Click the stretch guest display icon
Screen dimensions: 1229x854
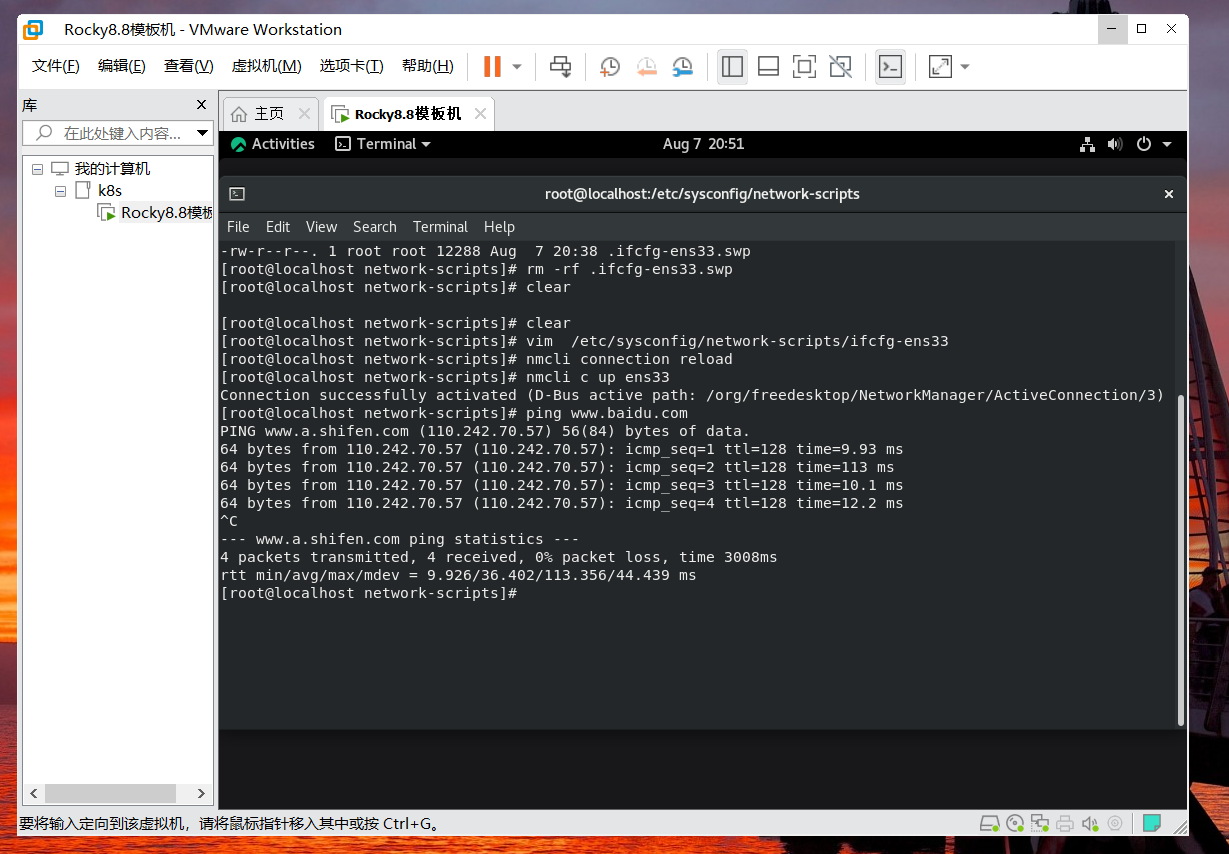click(940, 67)
